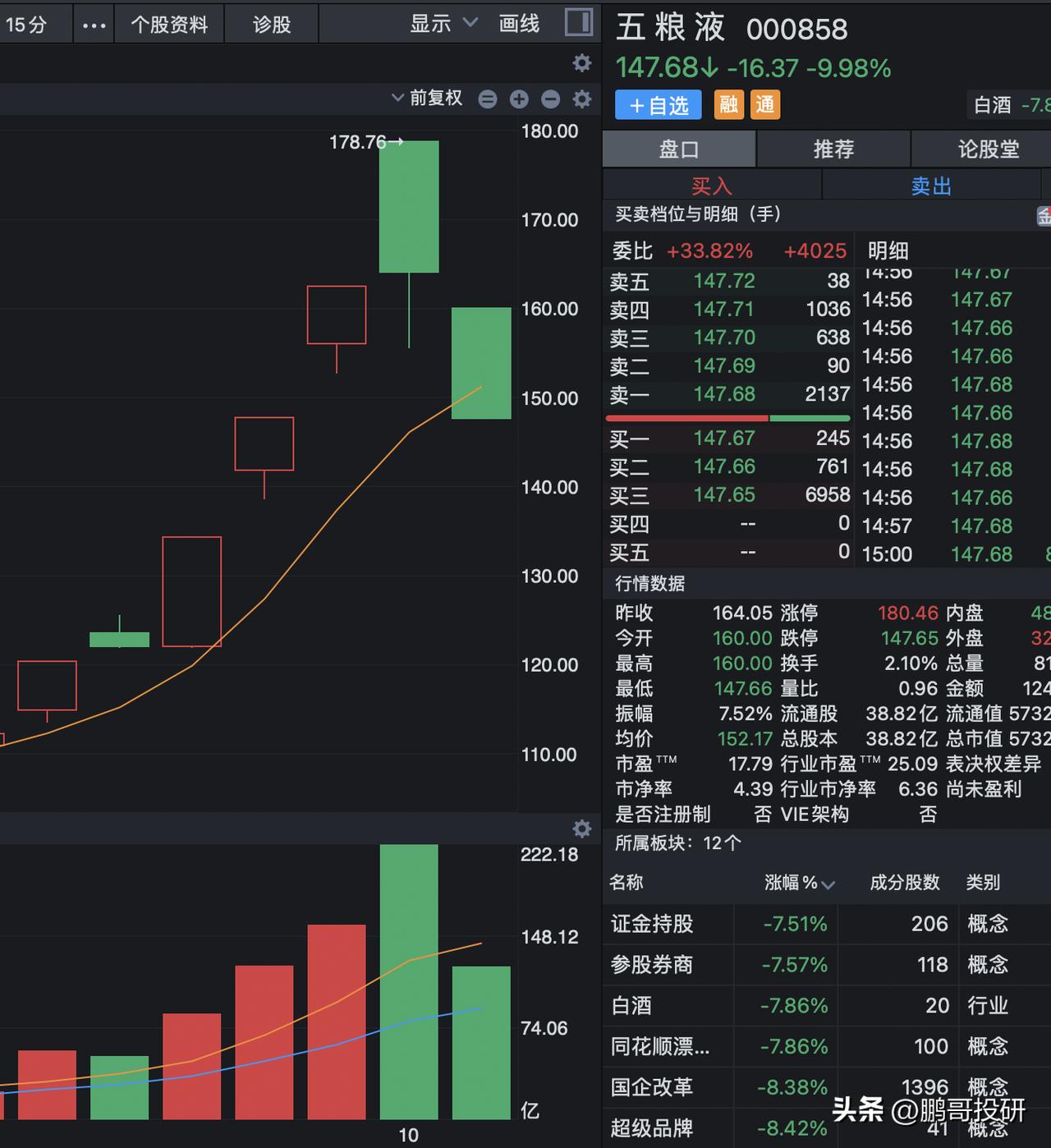Switch to the 推荐 tab
The height and width of the screenshot is (1148, 1051).
click(x=833, y=149)
